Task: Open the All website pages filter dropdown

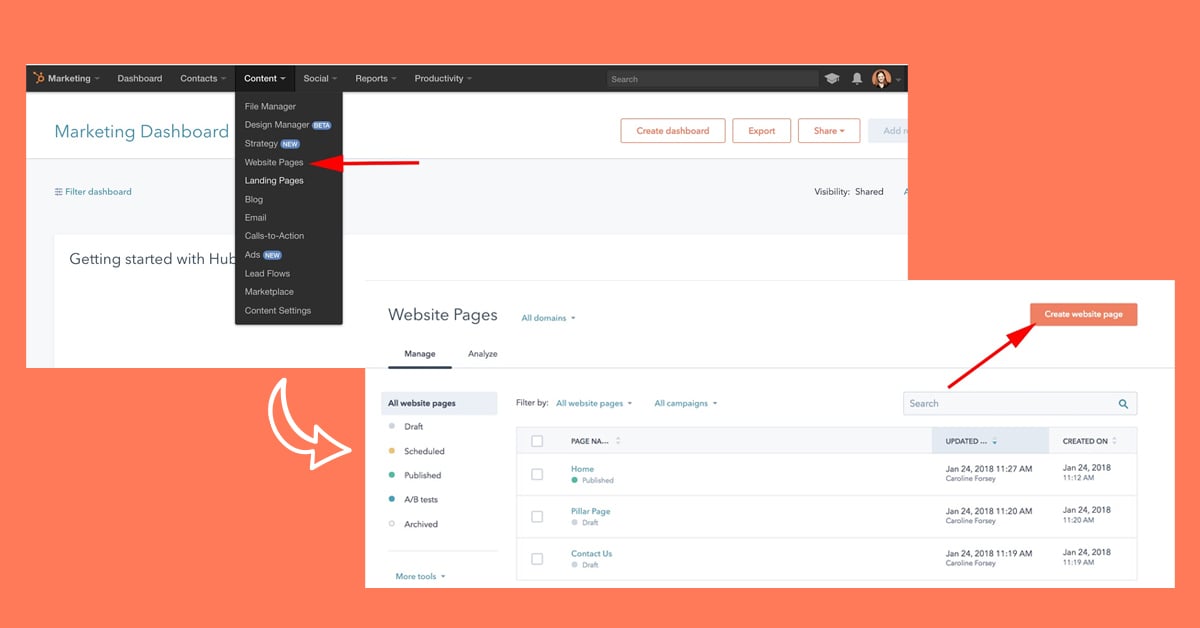Action: tap(594, 404)
